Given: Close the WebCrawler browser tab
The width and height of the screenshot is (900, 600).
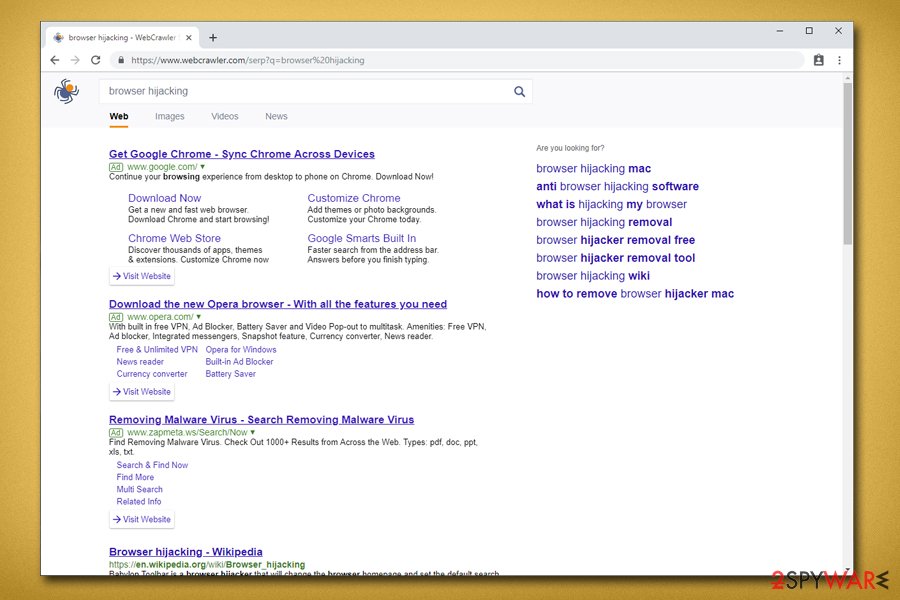Looking at the screenshot, I should click(x=189, y=38).
